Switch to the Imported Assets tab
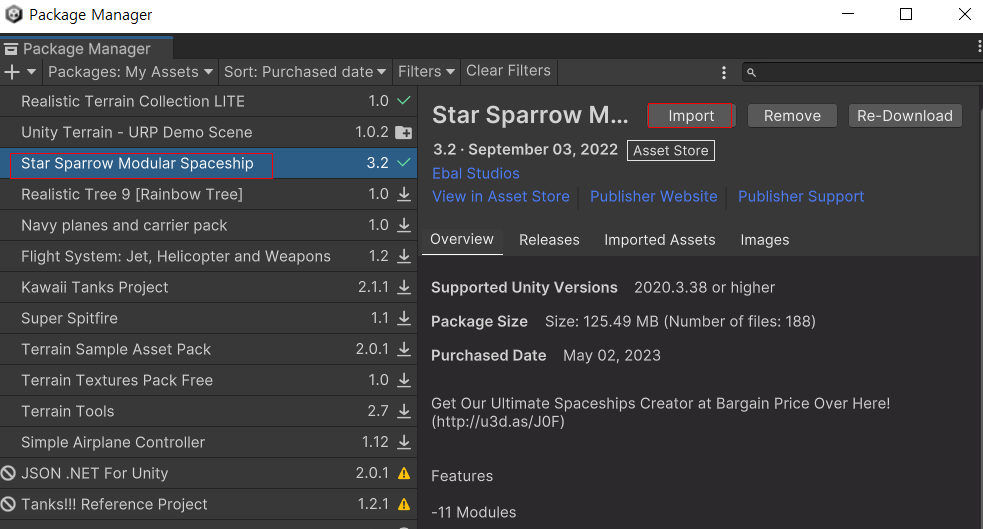The width and height of the screenshot is (983, 529). click(660, 240)
